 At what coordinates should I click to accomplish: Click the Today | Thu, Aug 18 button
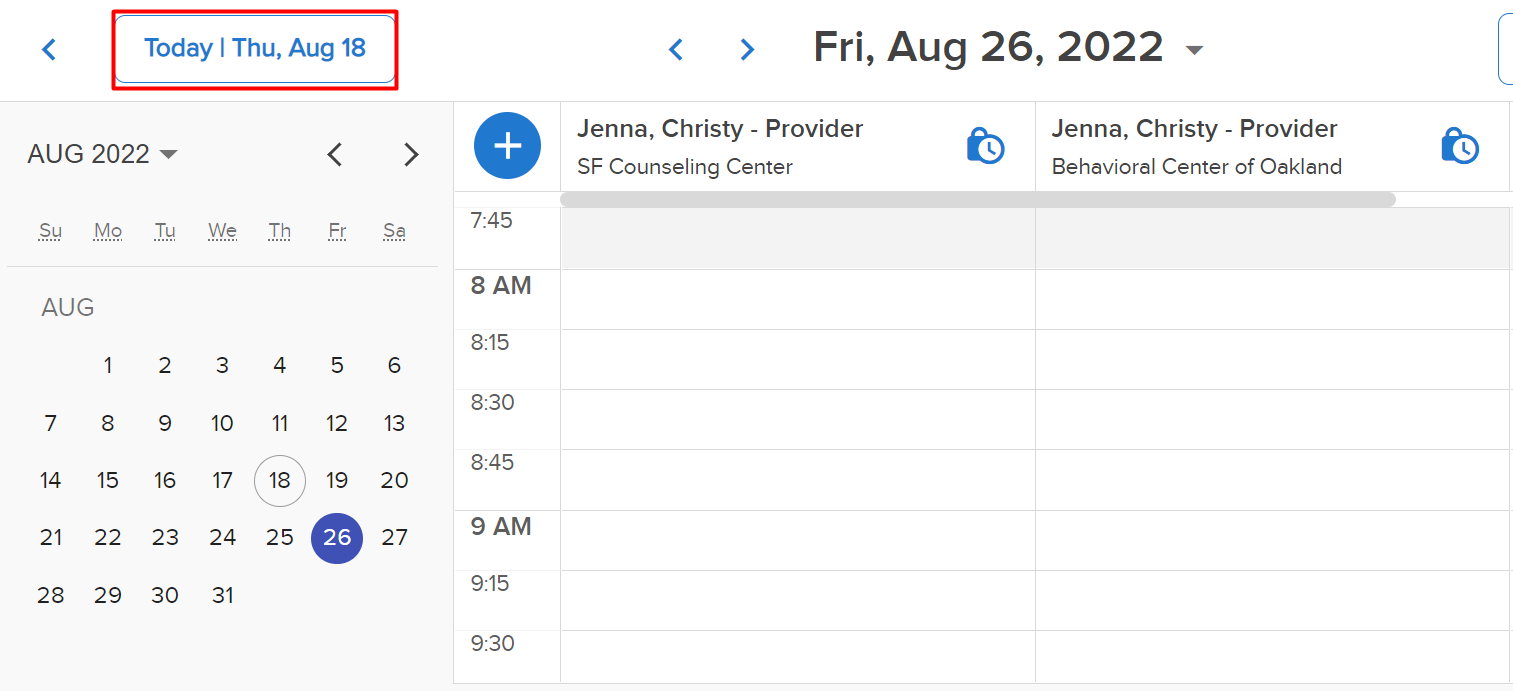[x=255, y=49]
